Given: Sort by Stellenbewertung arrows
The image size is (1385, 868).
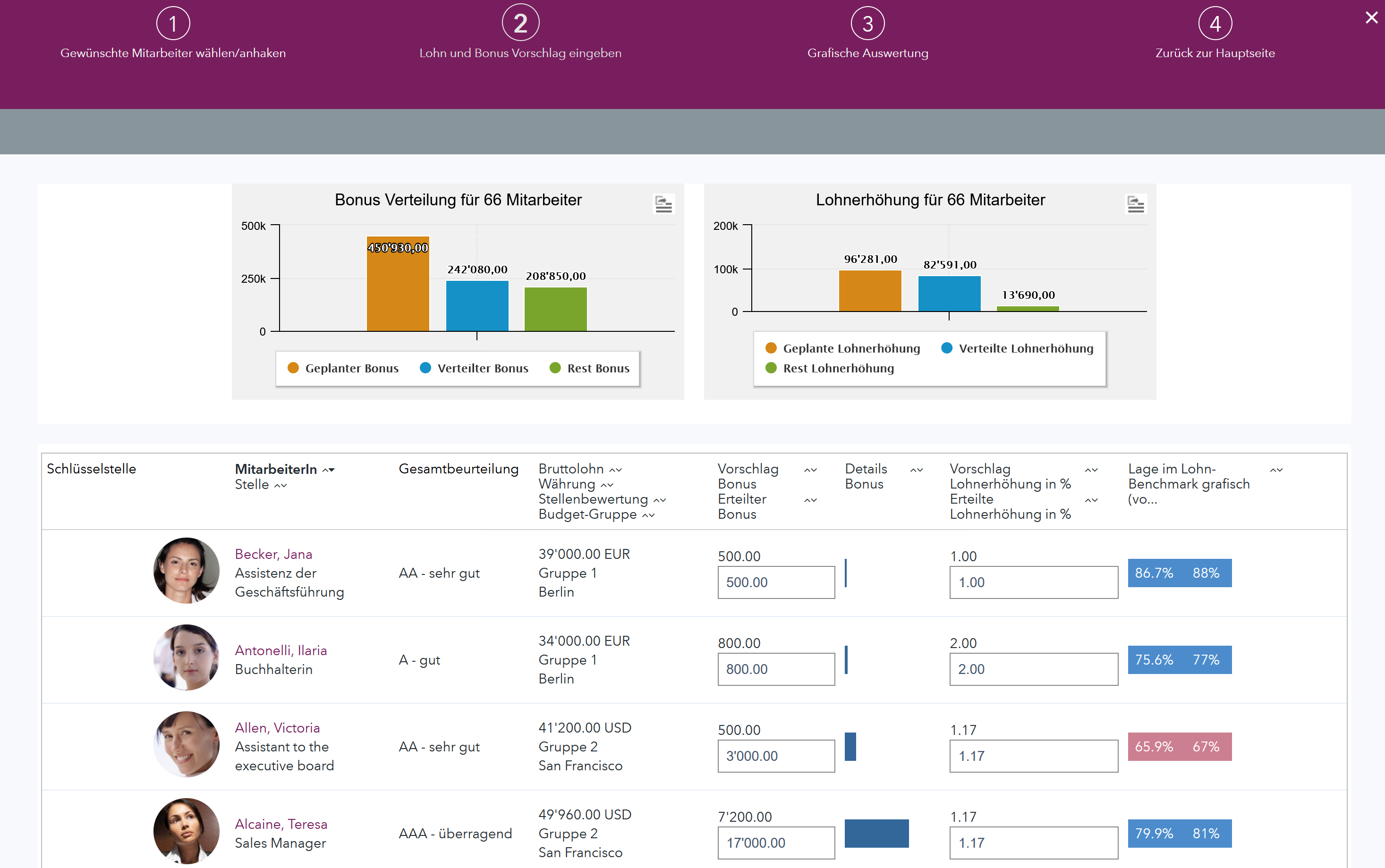Looking at the screenshot, I should [x=660, y=501].
